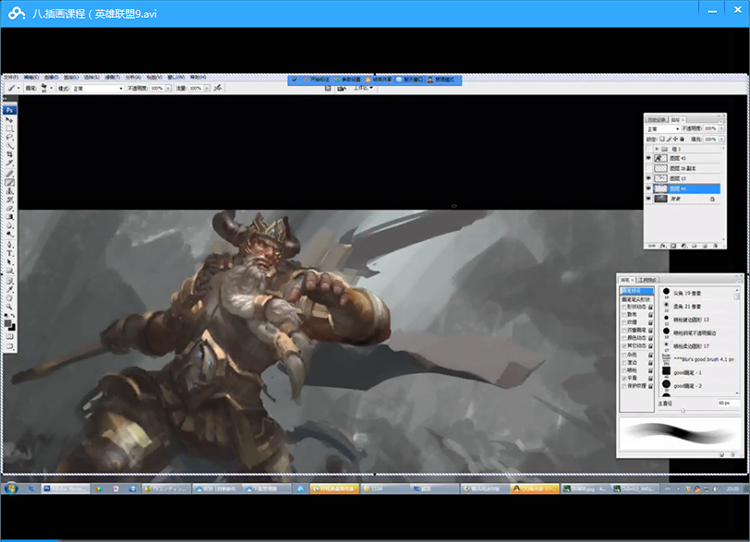Switch to 历史记录 history tab

click(x=658, y=120)
